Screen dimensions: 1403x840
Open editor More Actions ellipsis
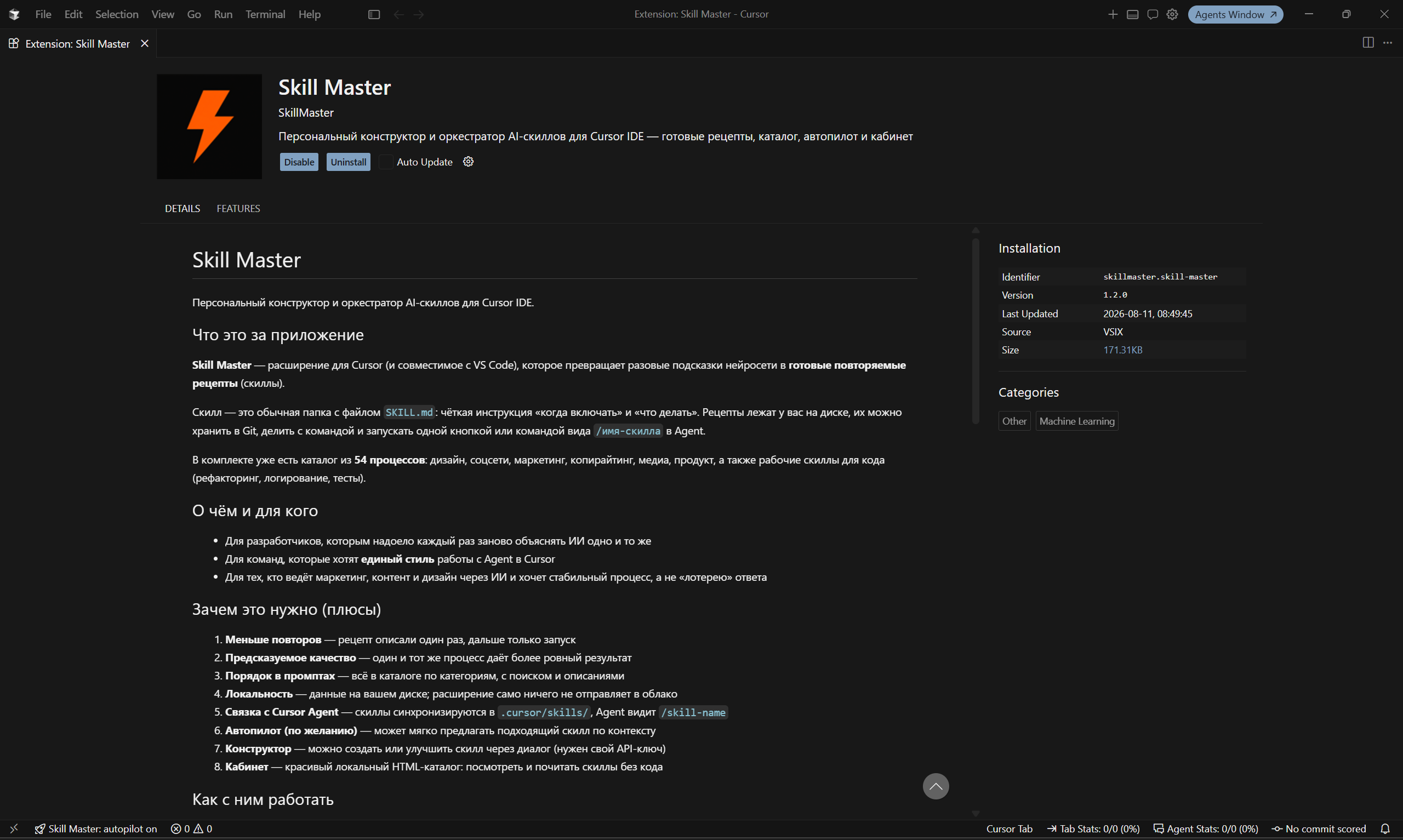pos(1388,42)
